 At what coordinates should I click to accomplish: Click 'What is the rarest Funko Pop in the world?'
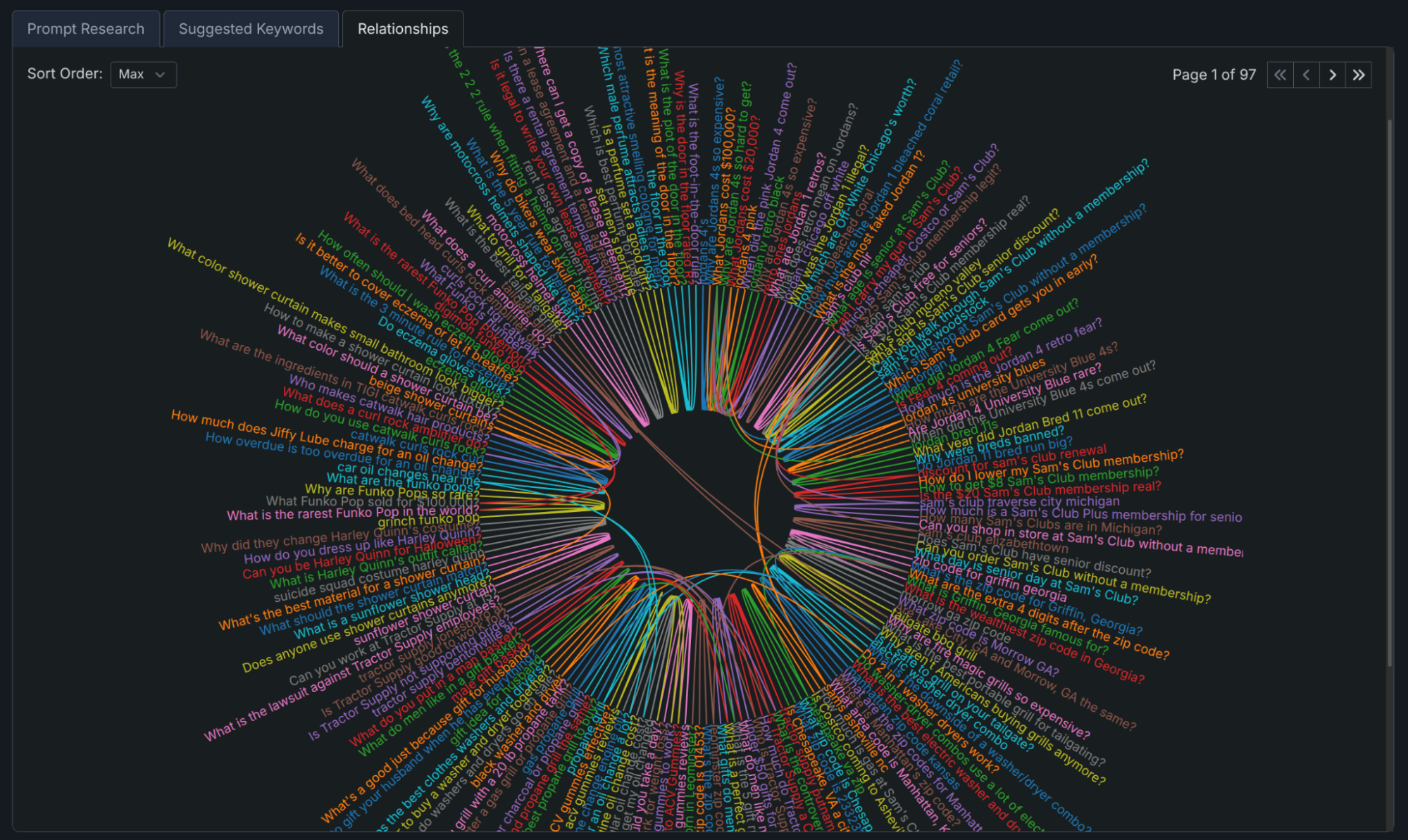click(x=353, y=513)
